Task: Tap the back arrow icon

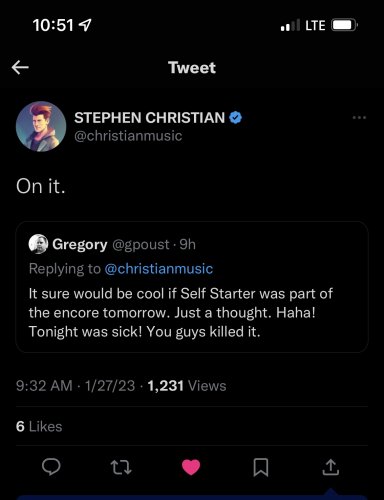Action: click(x=20, y=68)
